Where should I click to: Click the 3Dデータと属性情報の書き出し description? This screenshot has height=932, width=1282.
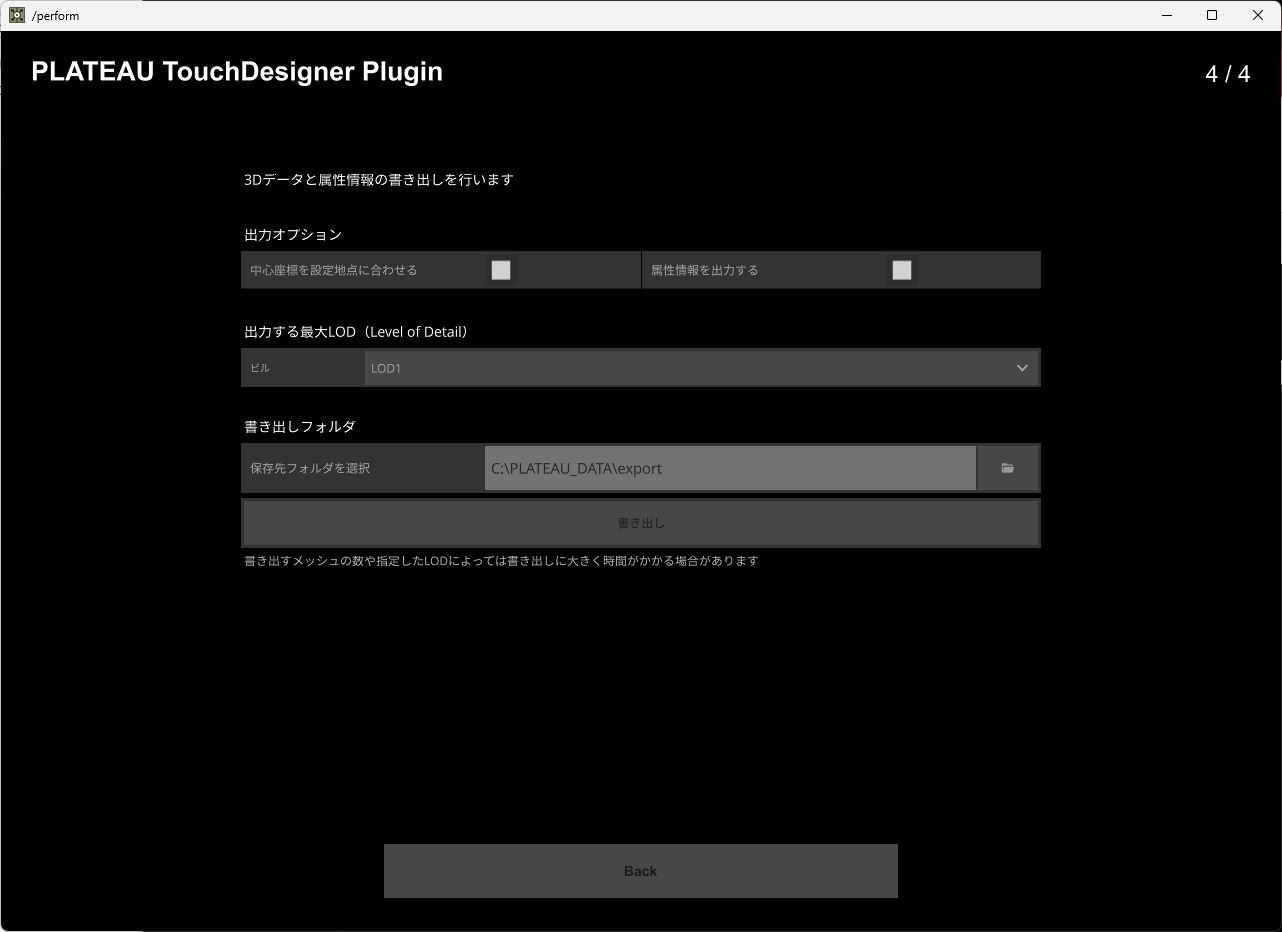click(379, 180)
